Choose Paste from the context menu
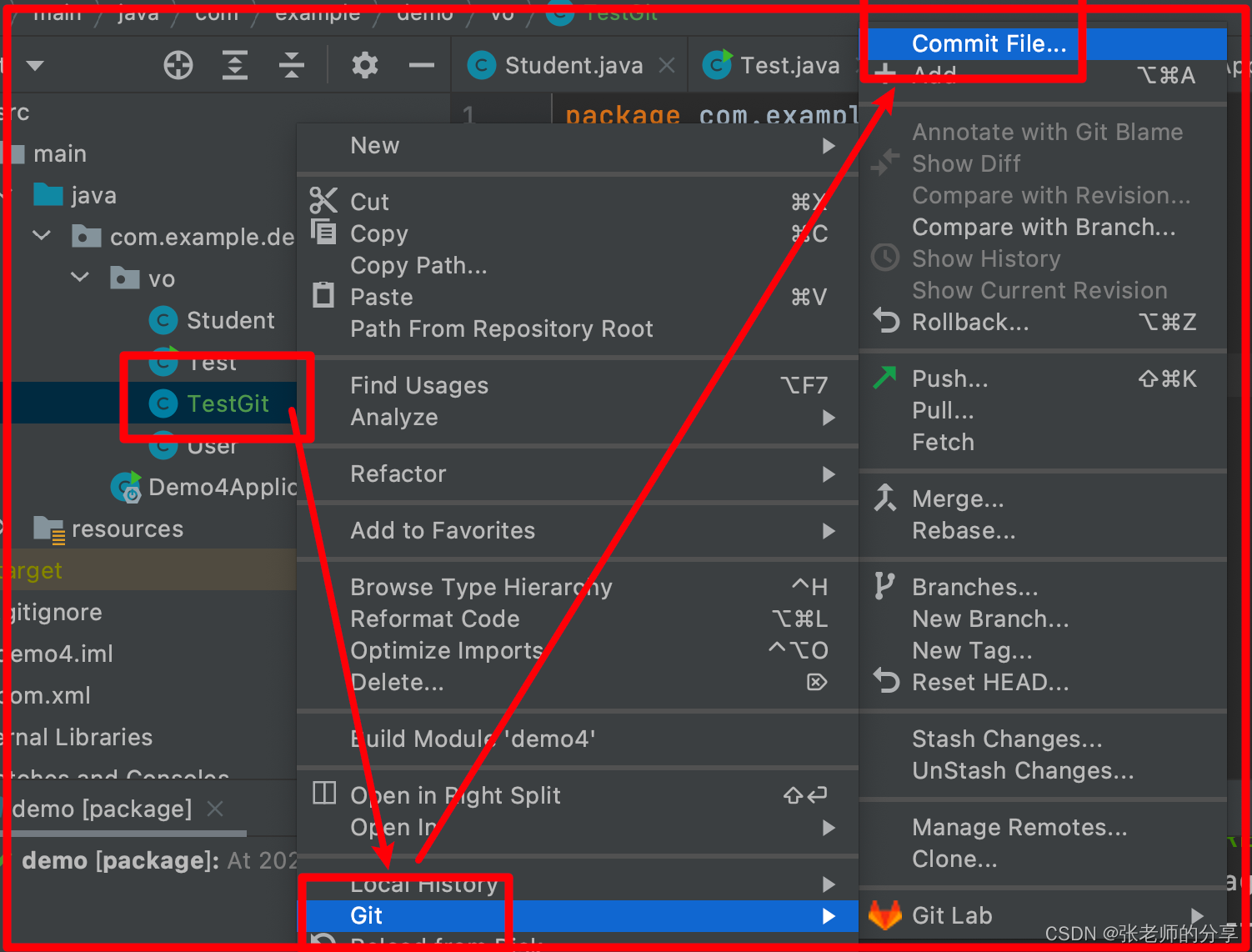This screenshot has width=1252, height=952. [x=578, y=297]
